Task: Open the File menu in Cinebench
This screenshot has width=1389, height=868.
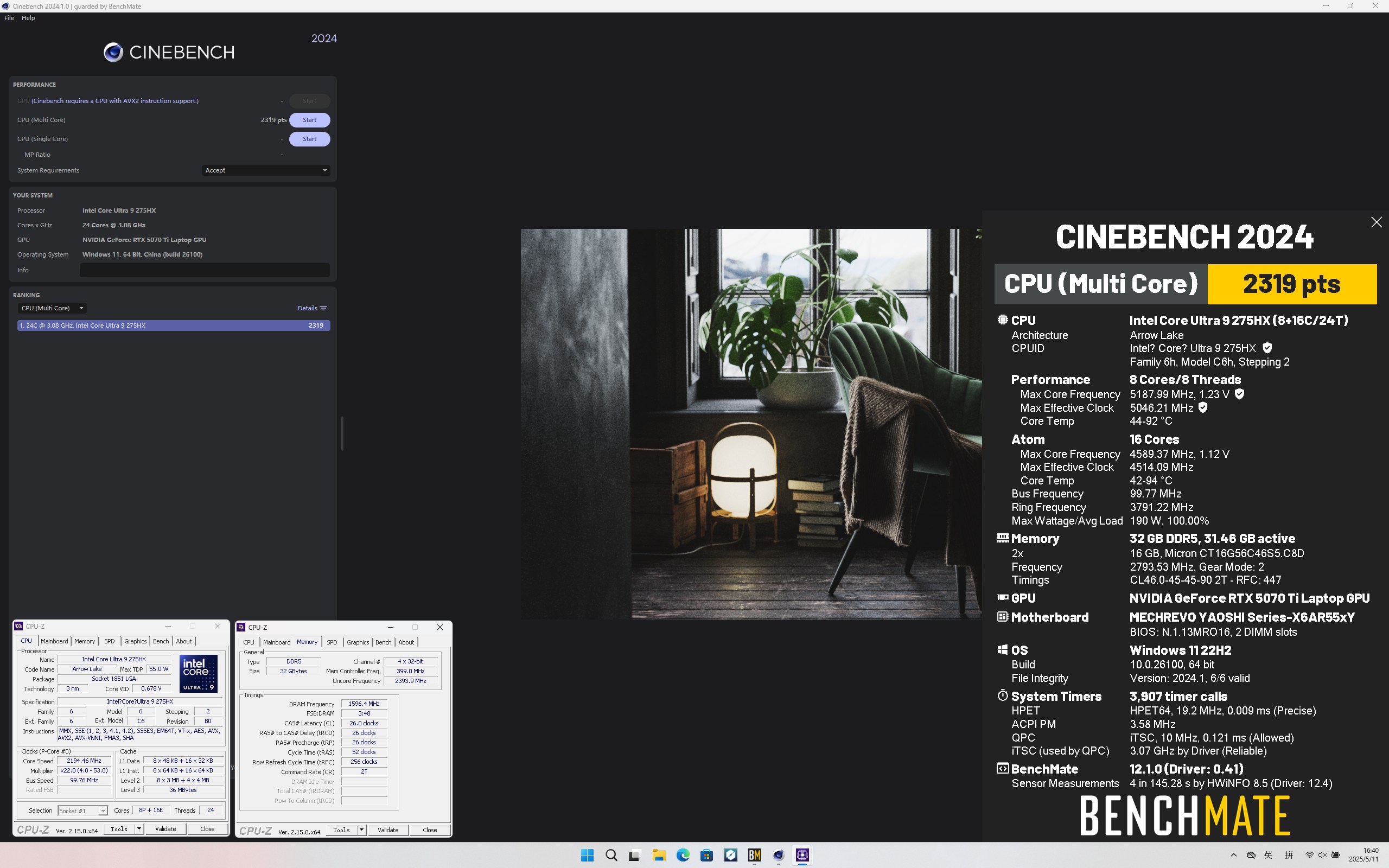Action: [x=9, y=18]
